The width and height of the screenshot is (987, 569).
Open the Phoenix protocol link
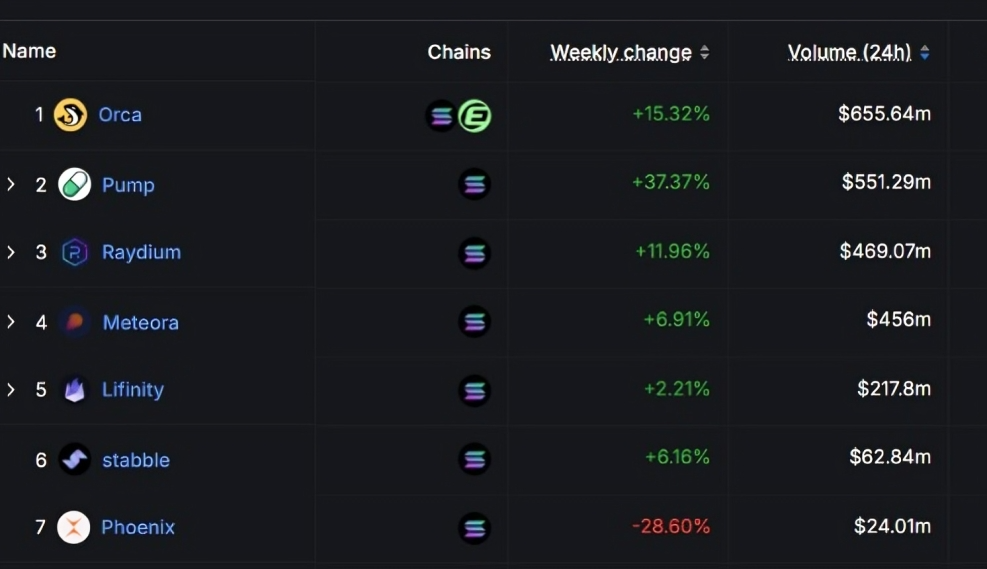[138, 527]
